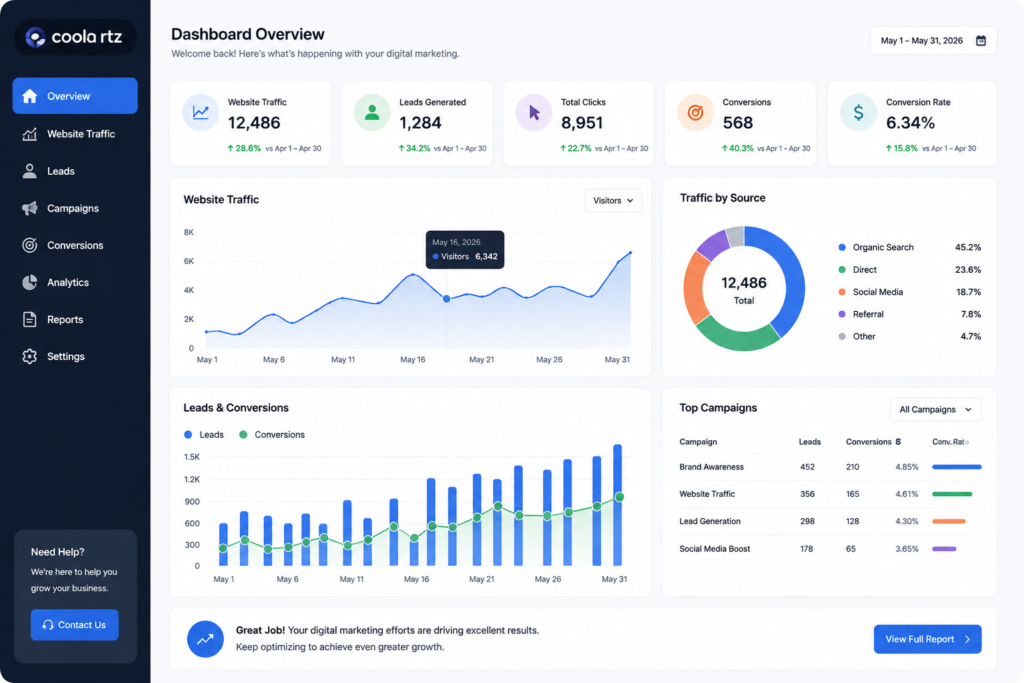Click the 1,284 Leads Generated value
The width and height of the screenshot is (1024, 683).
[x=421, y=123]
